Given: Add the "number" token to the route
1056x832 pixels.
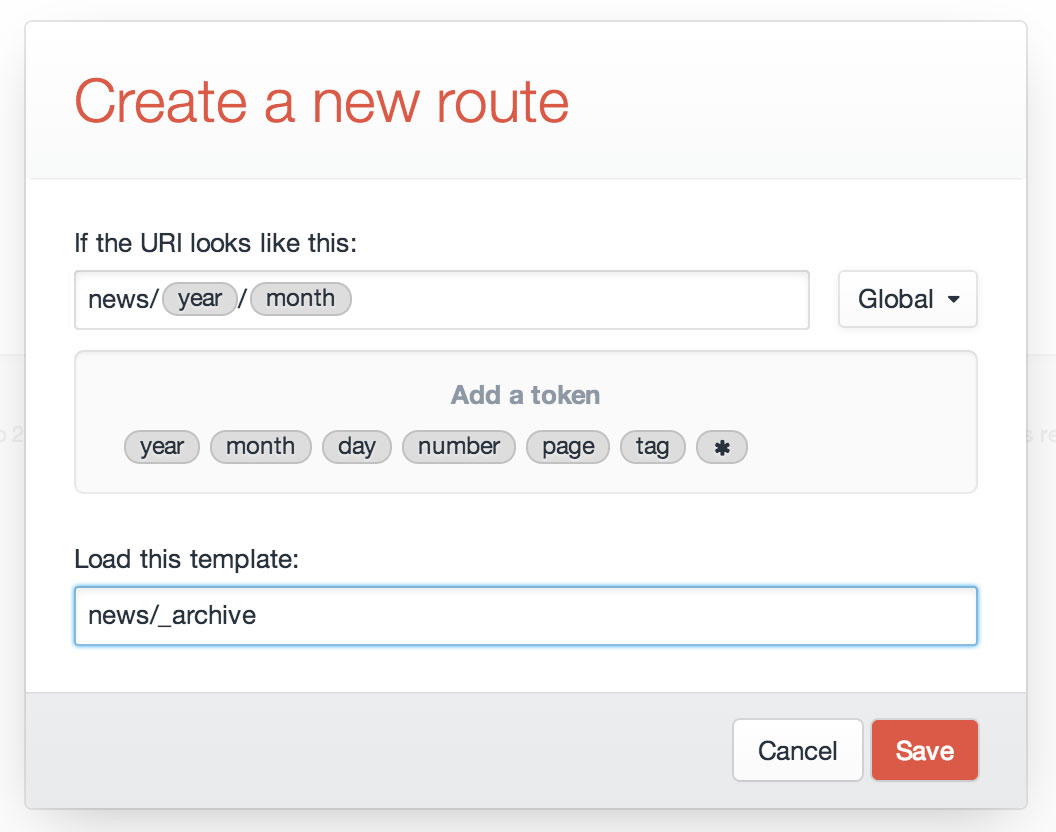Looking at the screenshot, I should pos(458,447).
